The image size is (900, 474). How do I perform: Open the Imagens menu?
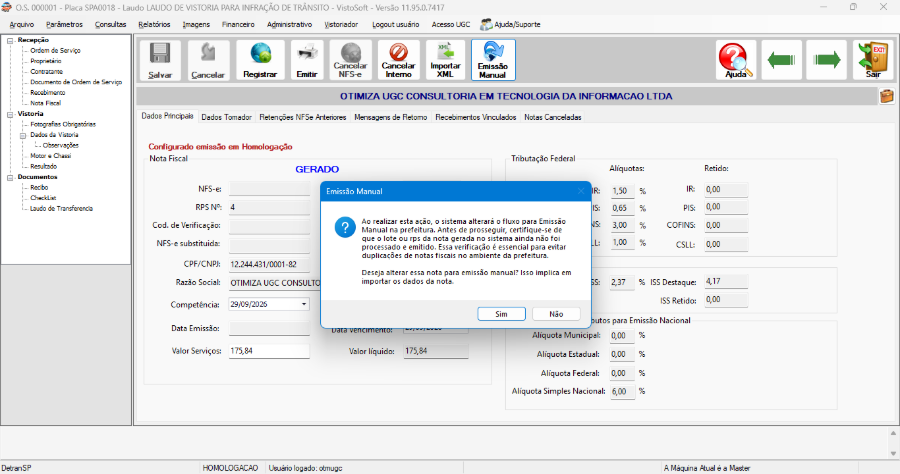pyautogui.click(x=196, y=24)
